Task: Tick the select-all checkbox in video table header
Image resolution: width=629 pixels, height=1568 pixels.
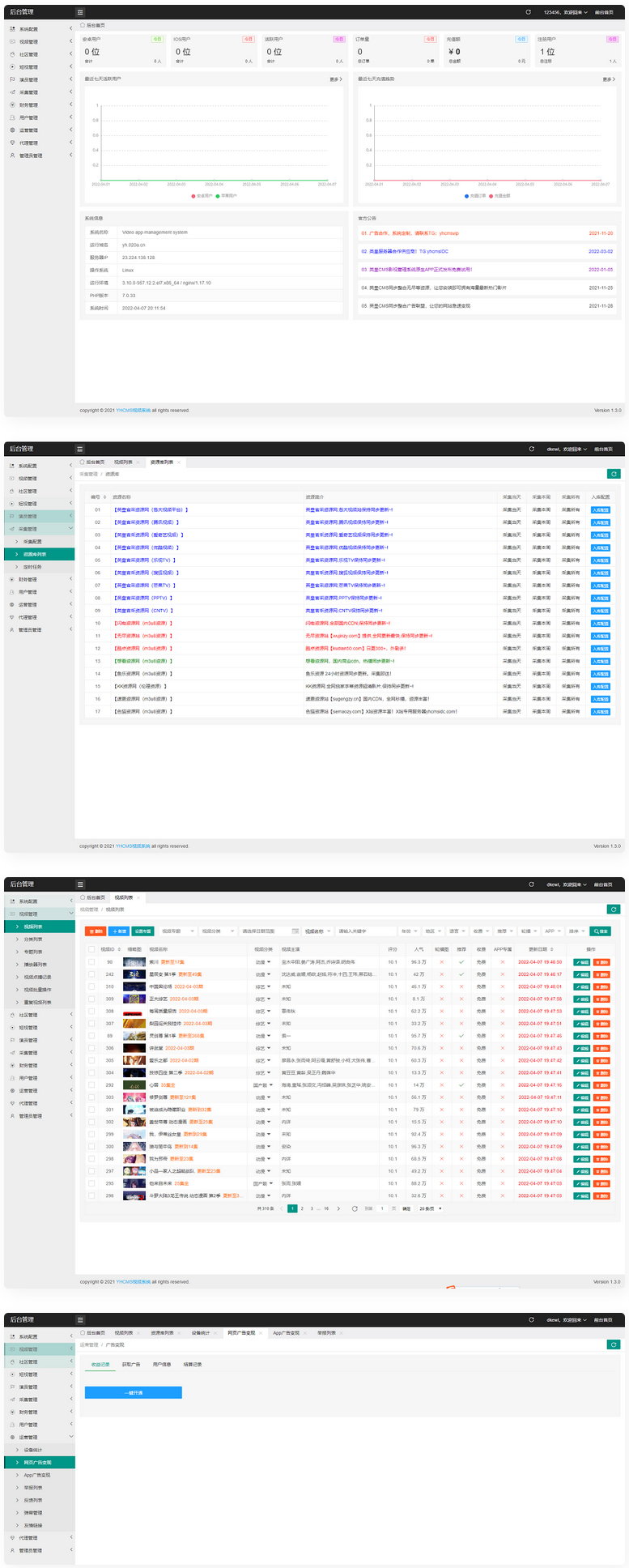Action: pyautogui.click(x=91, y=949)
